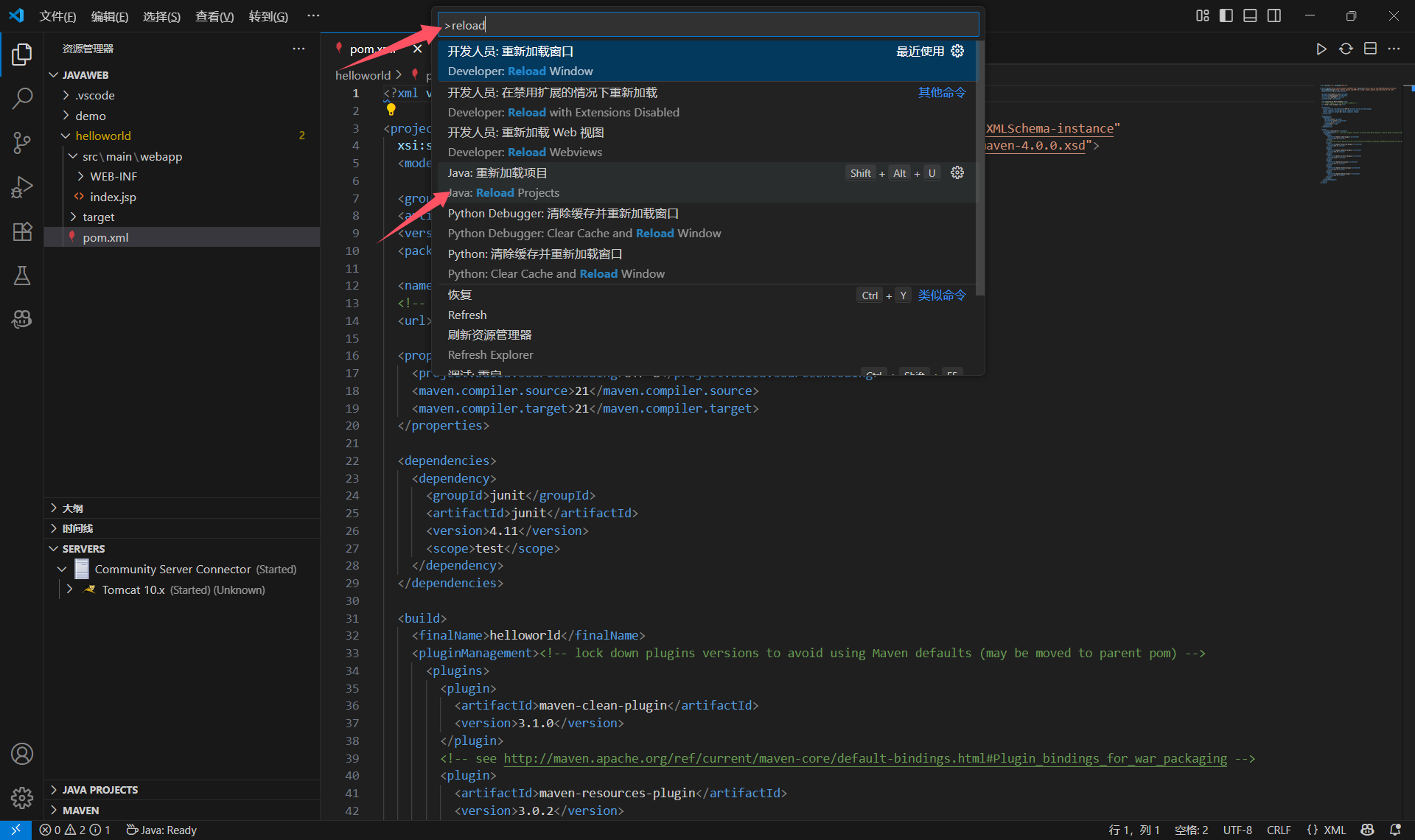Expand the JAVA PROJECTS section

[x=99, y=790]
